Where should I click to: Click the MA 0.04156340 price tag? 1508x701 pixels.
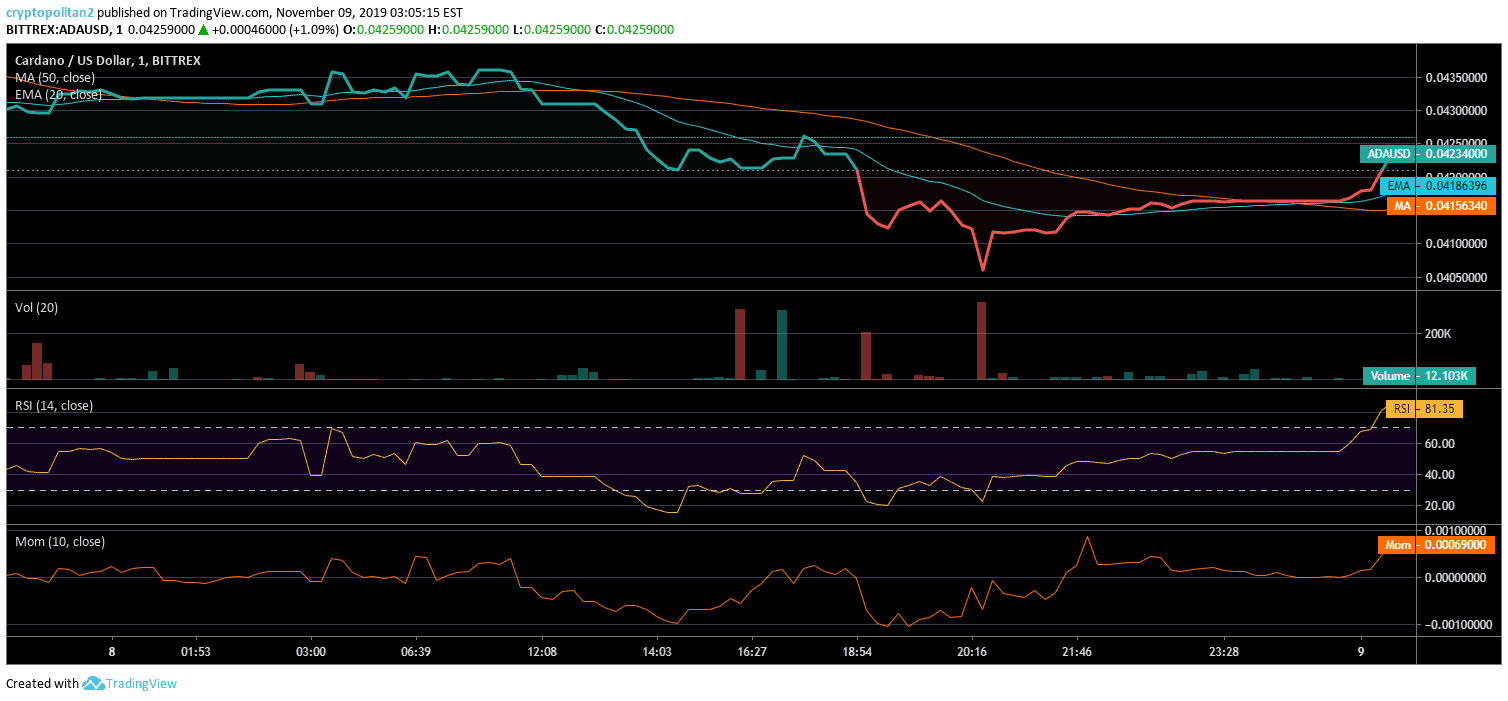click(1441, 205)
